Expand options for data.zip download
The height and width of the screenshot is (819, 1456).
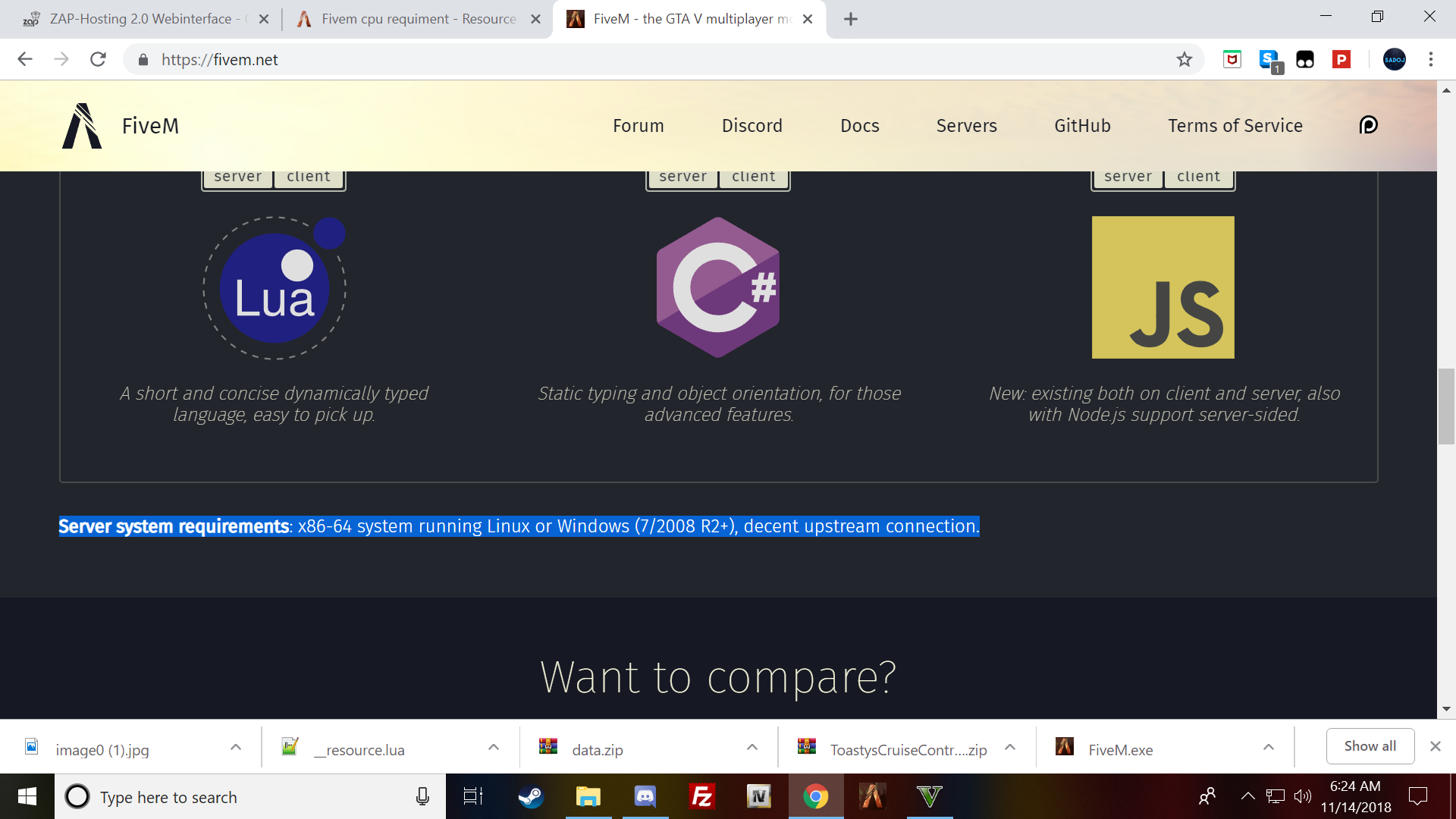coord(752,748)
